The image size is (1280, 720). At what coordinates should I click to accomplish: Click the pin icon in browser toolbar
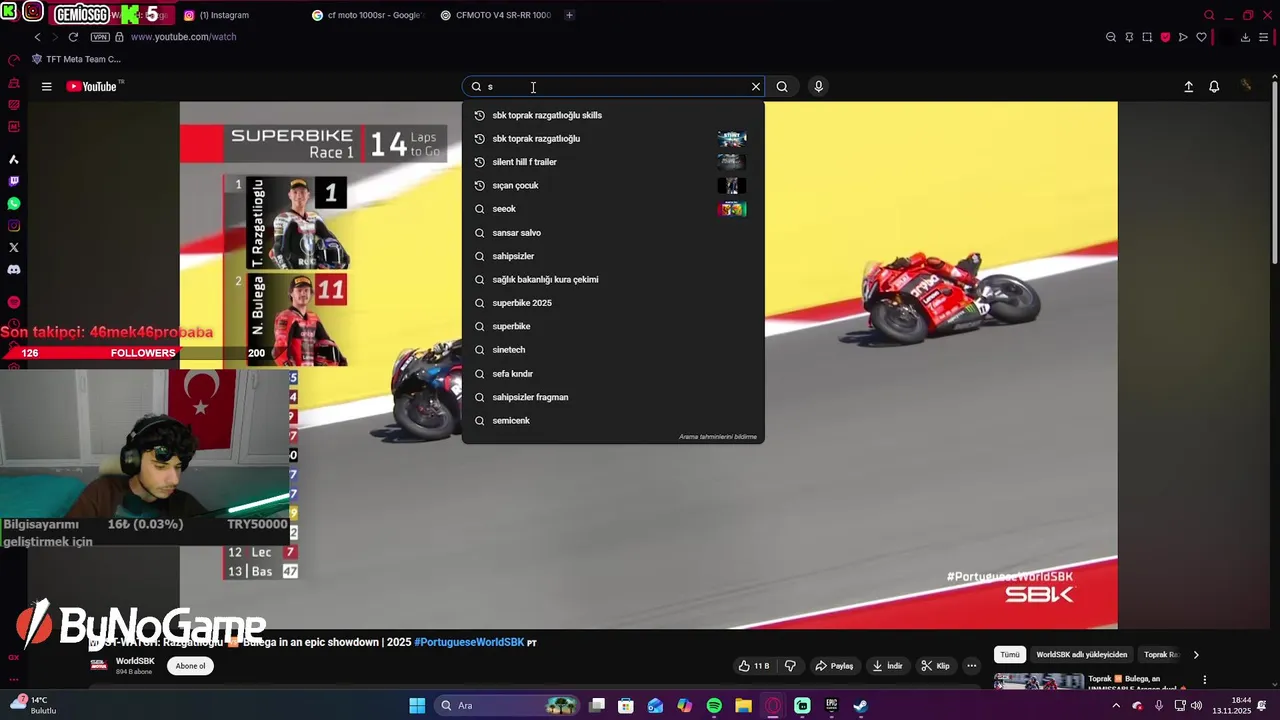click(x=1129, y=37)
